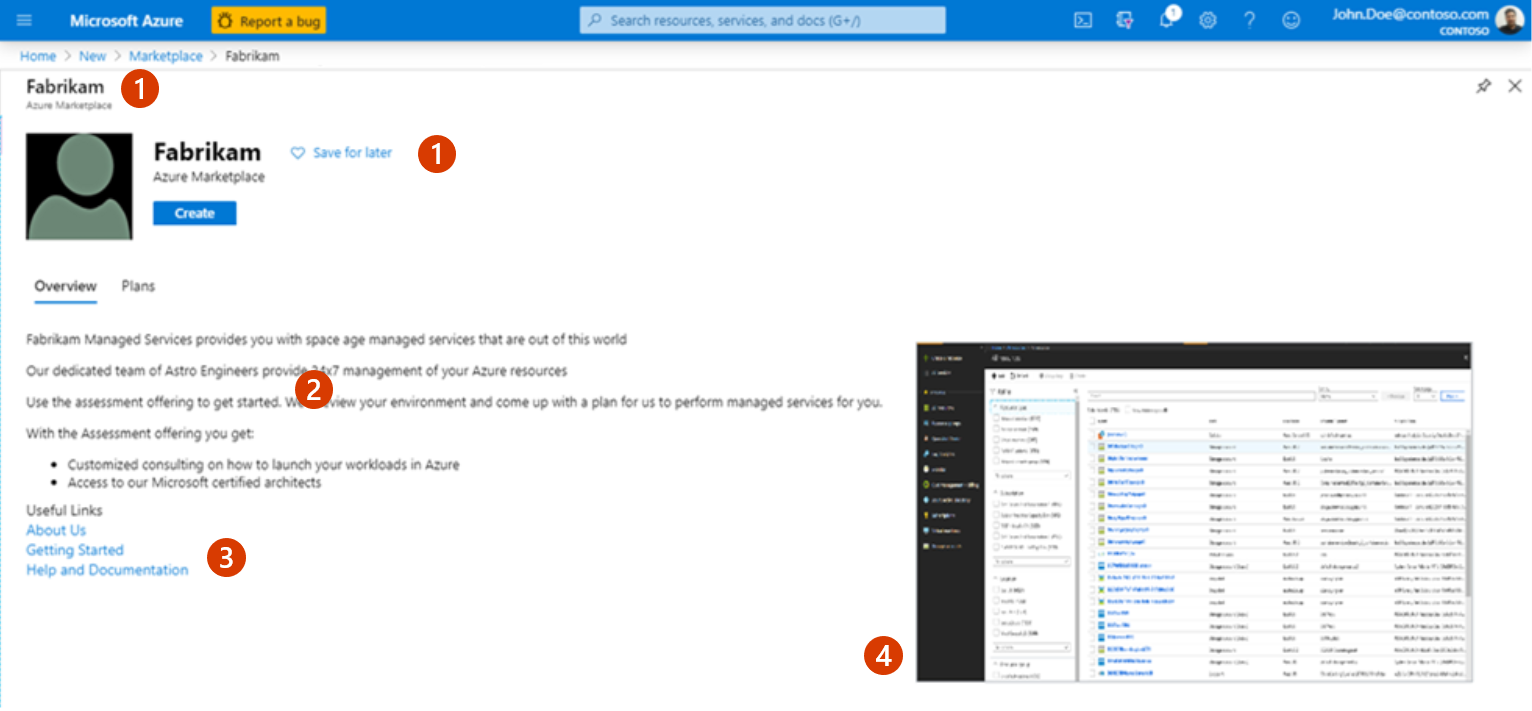This screenshot has width=1532, height=711.
Task: Click the Create button
Action: (194, 213)
